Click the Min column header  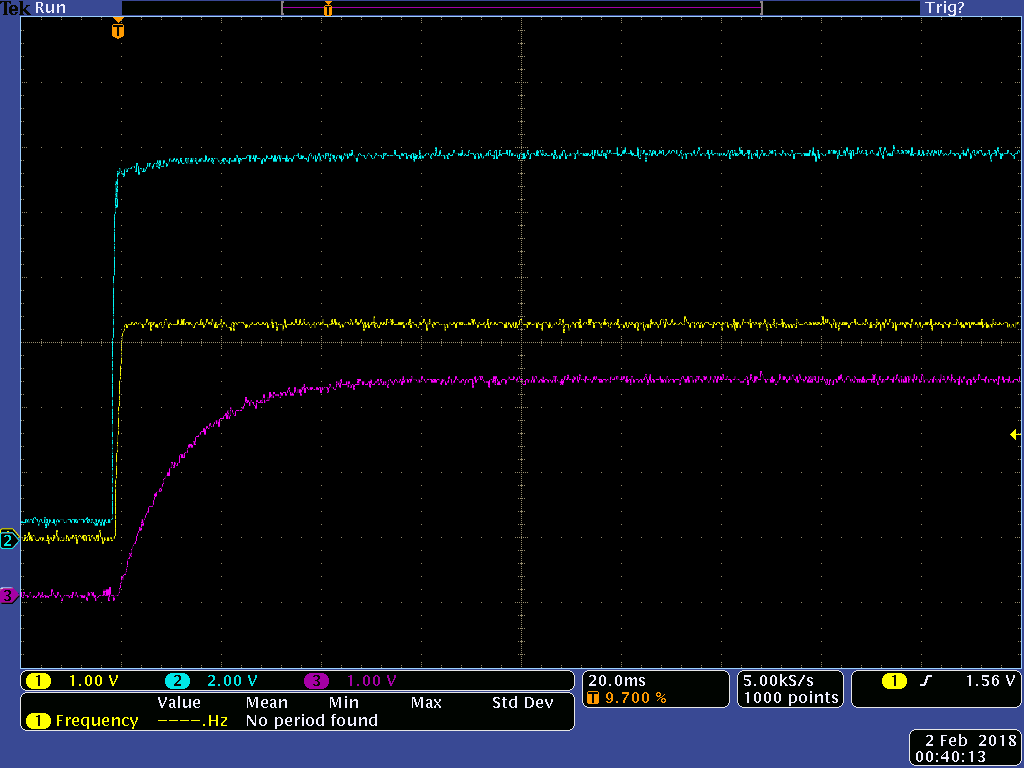click(x=344, y=703)
